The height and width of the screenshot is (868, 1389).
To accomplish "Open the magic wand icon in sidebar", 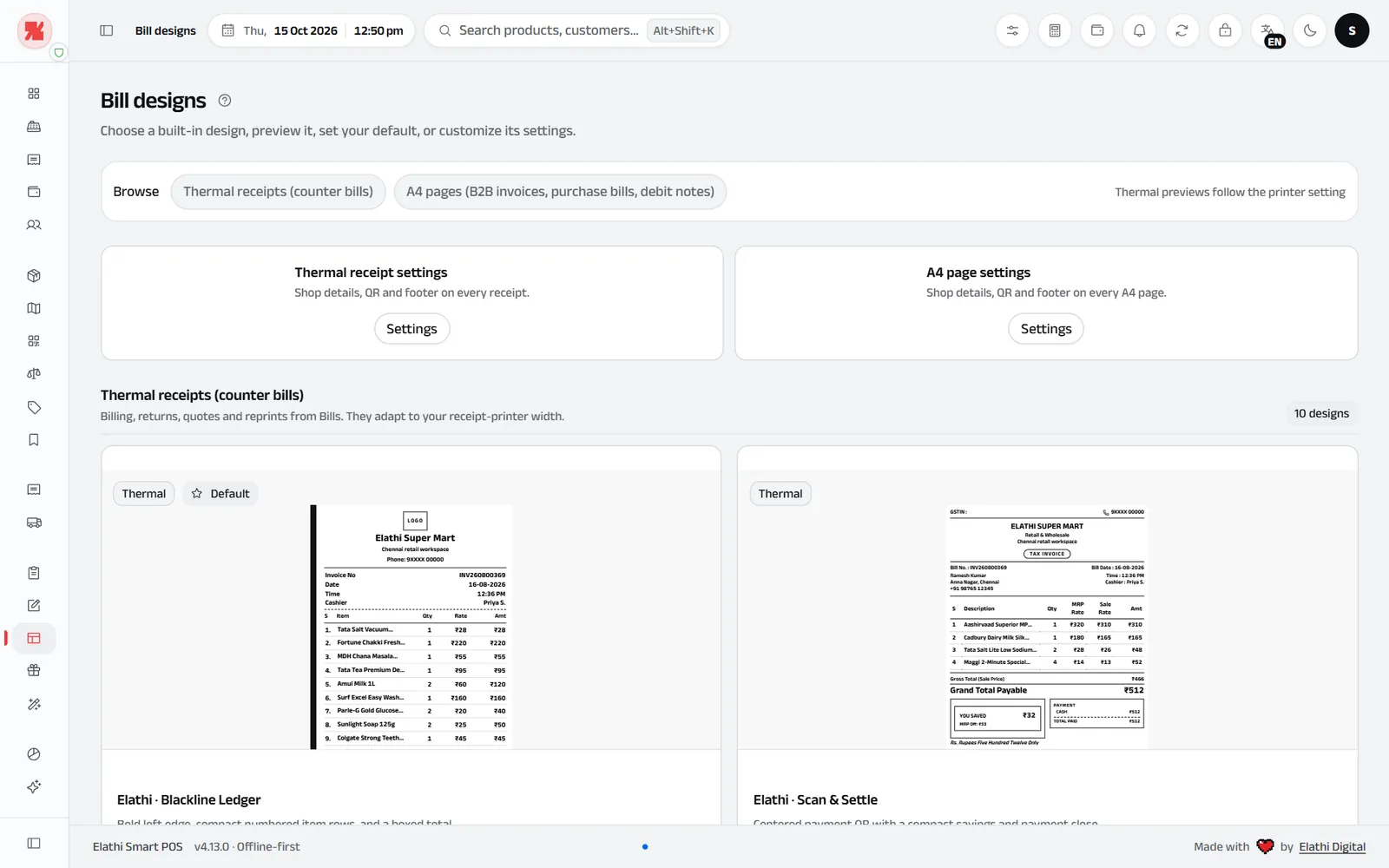I will pyautogui.click(x=34, y=704).
